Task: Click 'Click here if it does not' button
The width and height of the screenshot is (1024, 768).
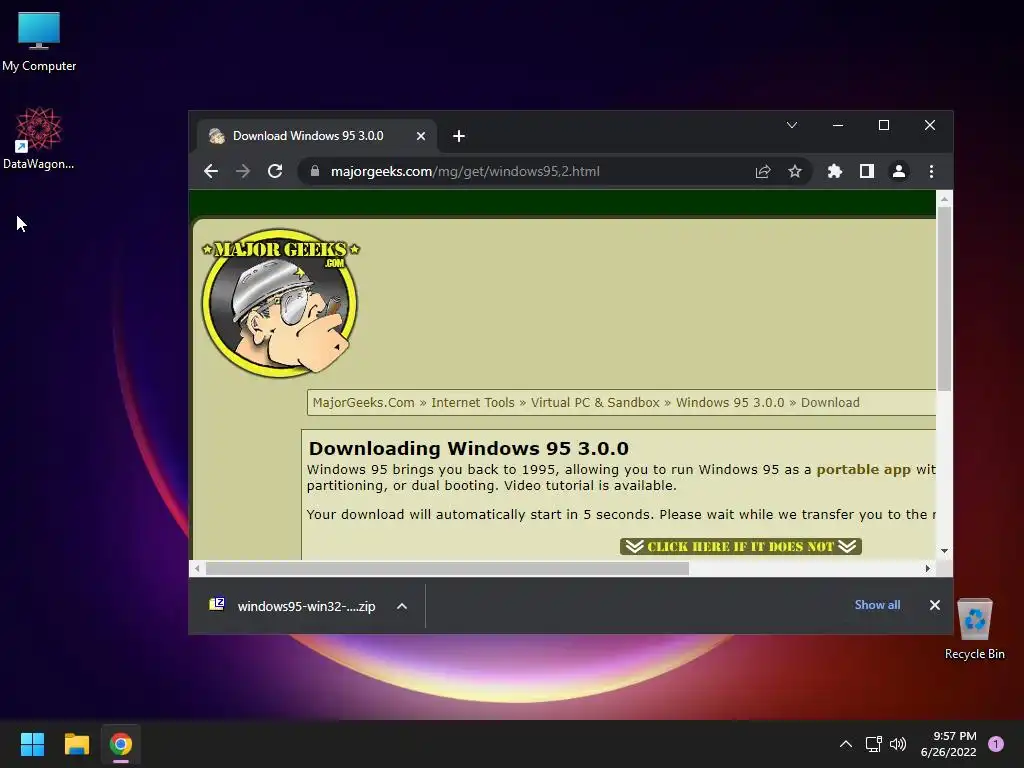Action: pos(741,546)
